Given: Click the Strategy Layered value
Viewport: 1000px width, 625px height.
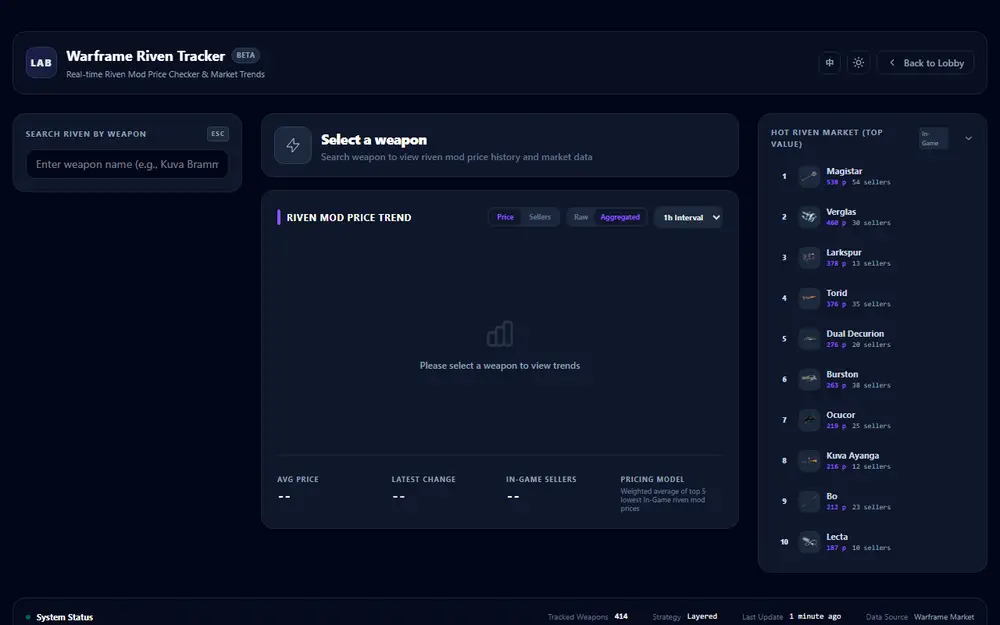Looking at the screenshot, I should pyautogui.click(x=702, y=617).
